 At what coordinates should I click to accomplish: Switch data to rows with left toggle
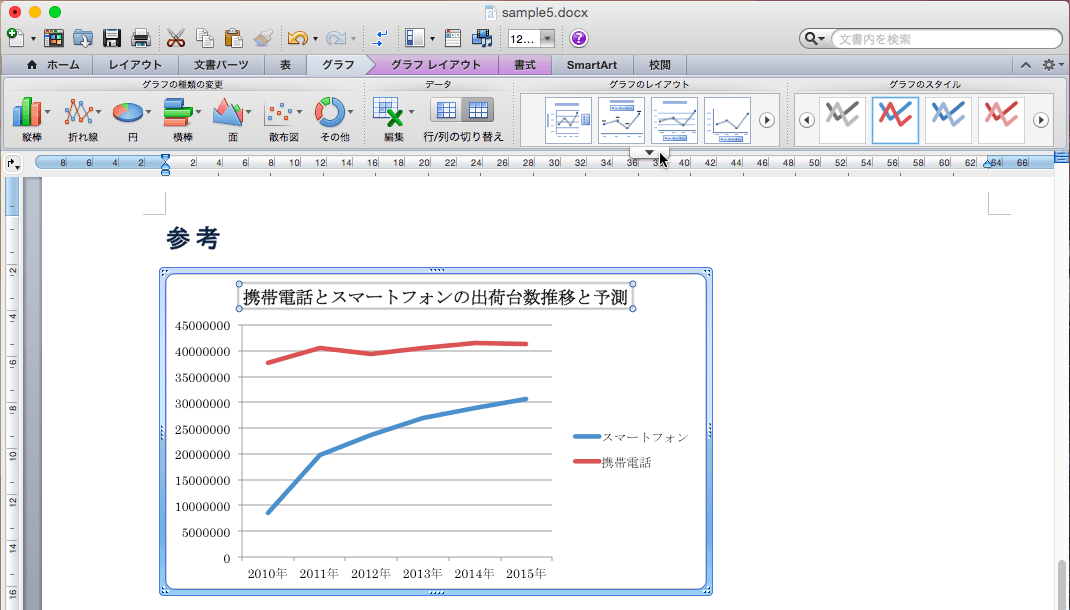tap(446, 110)
